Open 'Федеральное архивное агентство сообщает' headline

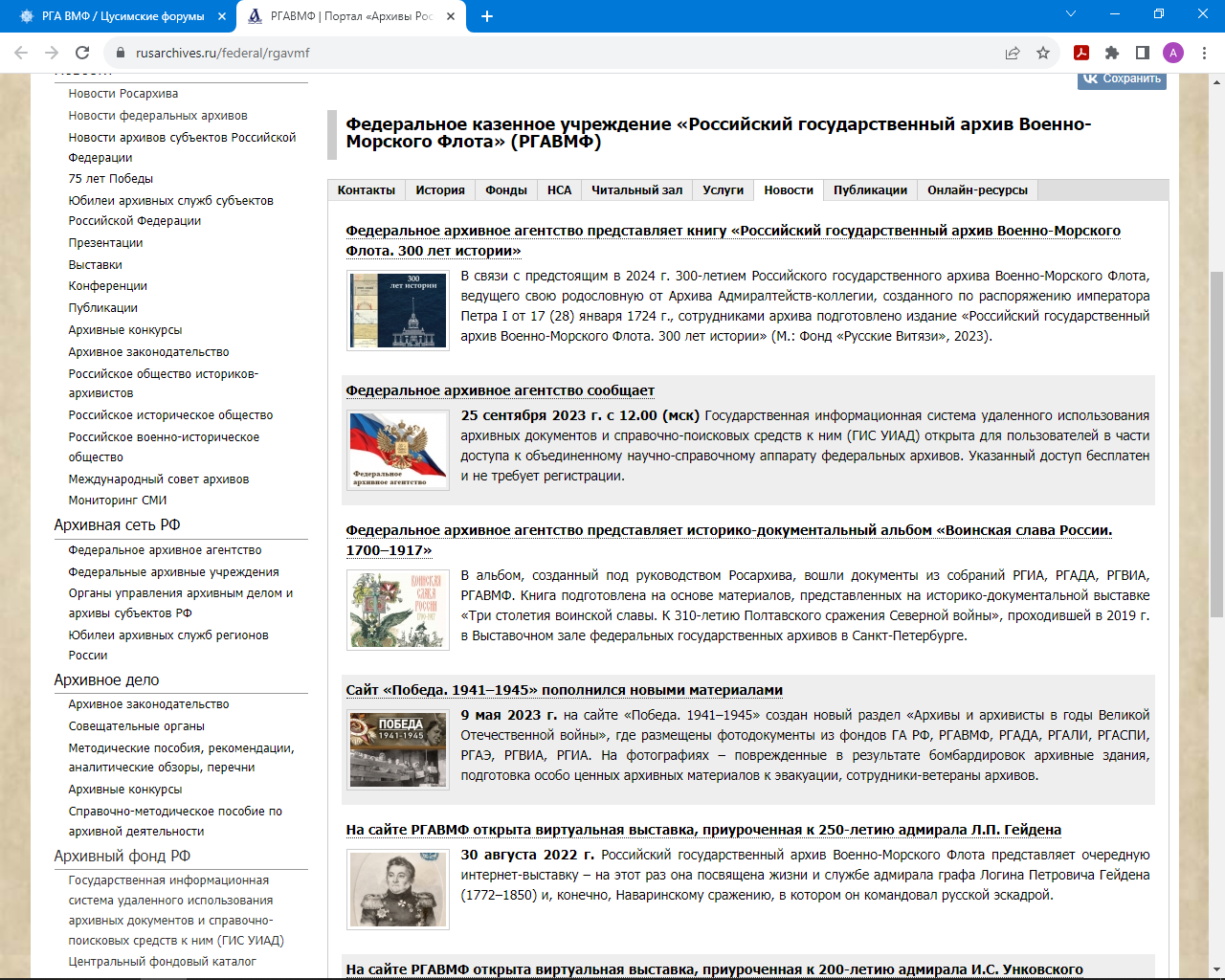501,390
